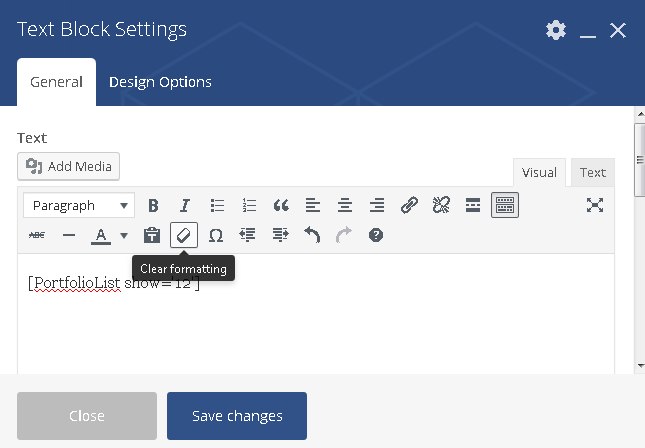Toggle bold formatting
This screenshot has height=448, width=645.
[x=153, y=205]
